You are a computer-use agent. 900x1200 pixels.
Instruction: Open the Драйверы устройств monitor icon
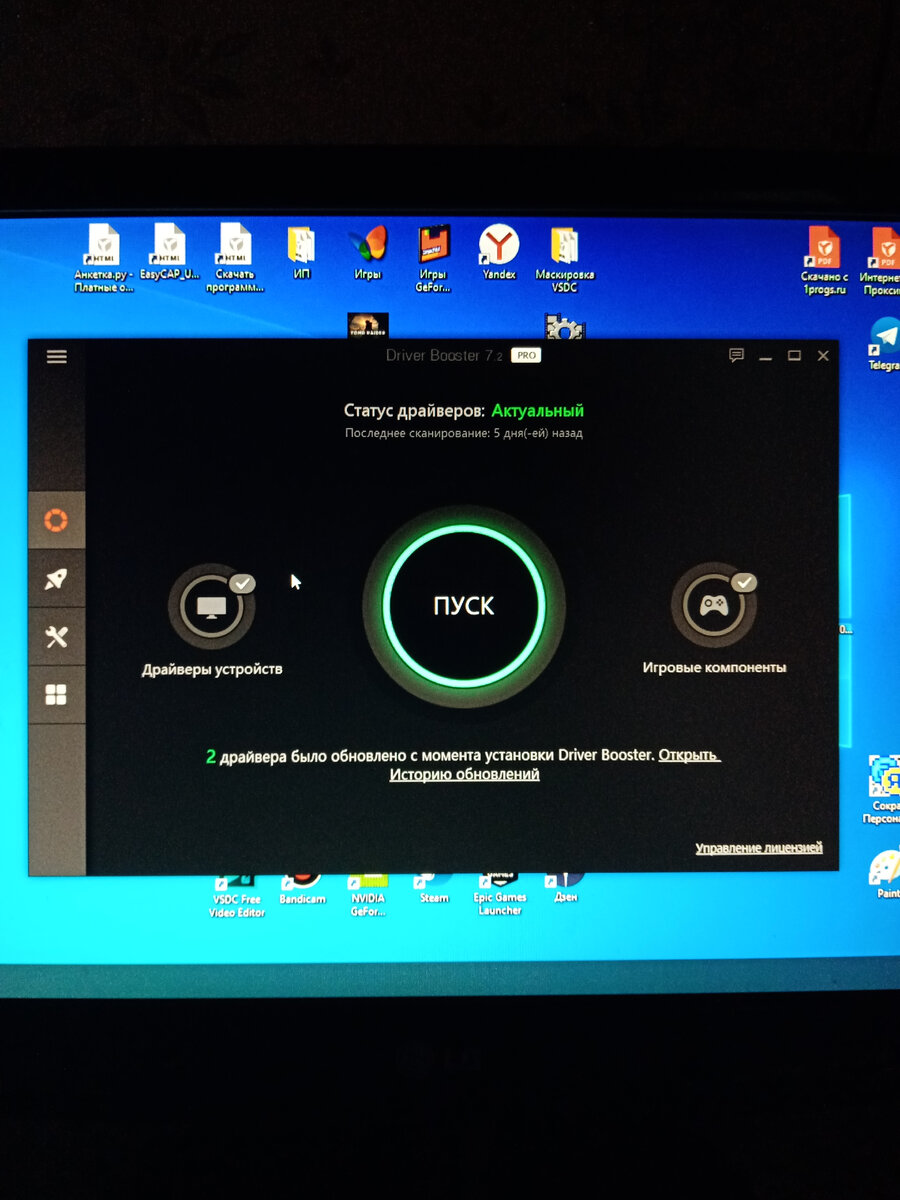[211, 606]
